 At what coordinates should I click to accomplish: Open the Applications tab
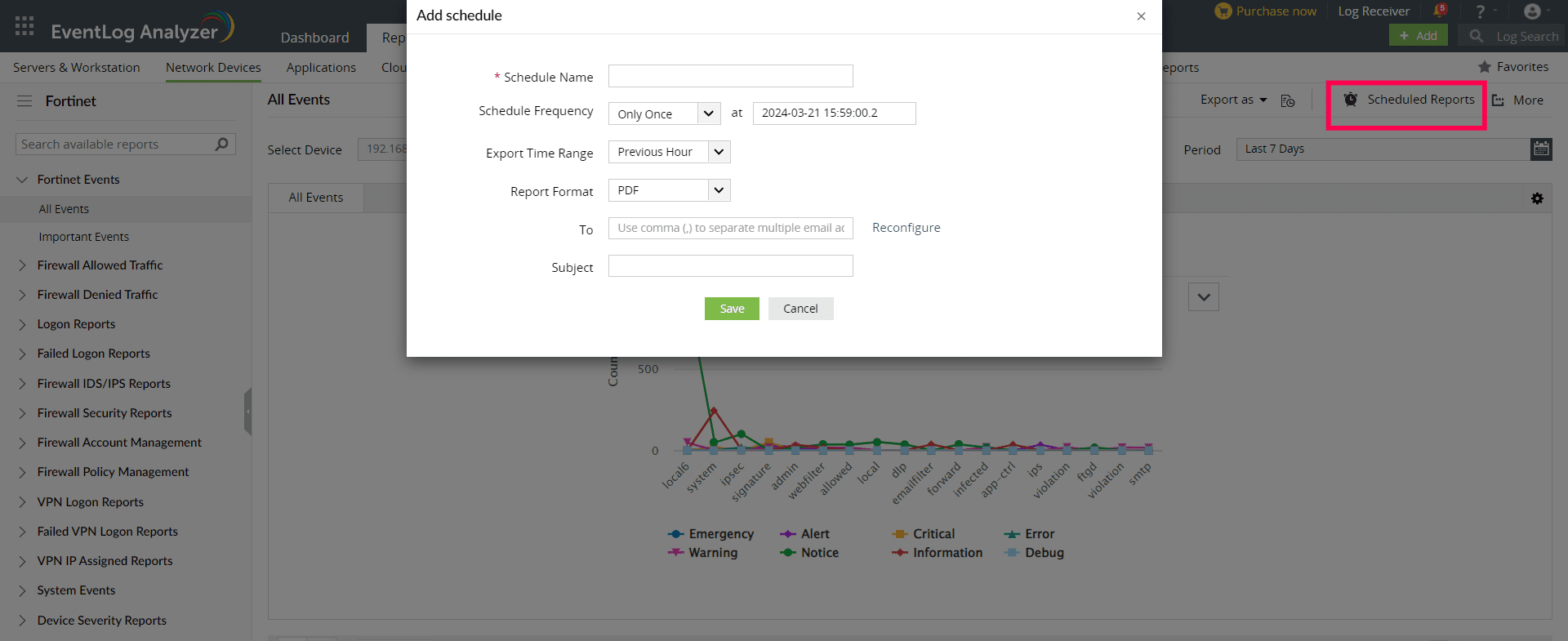[x=321, y=68]
